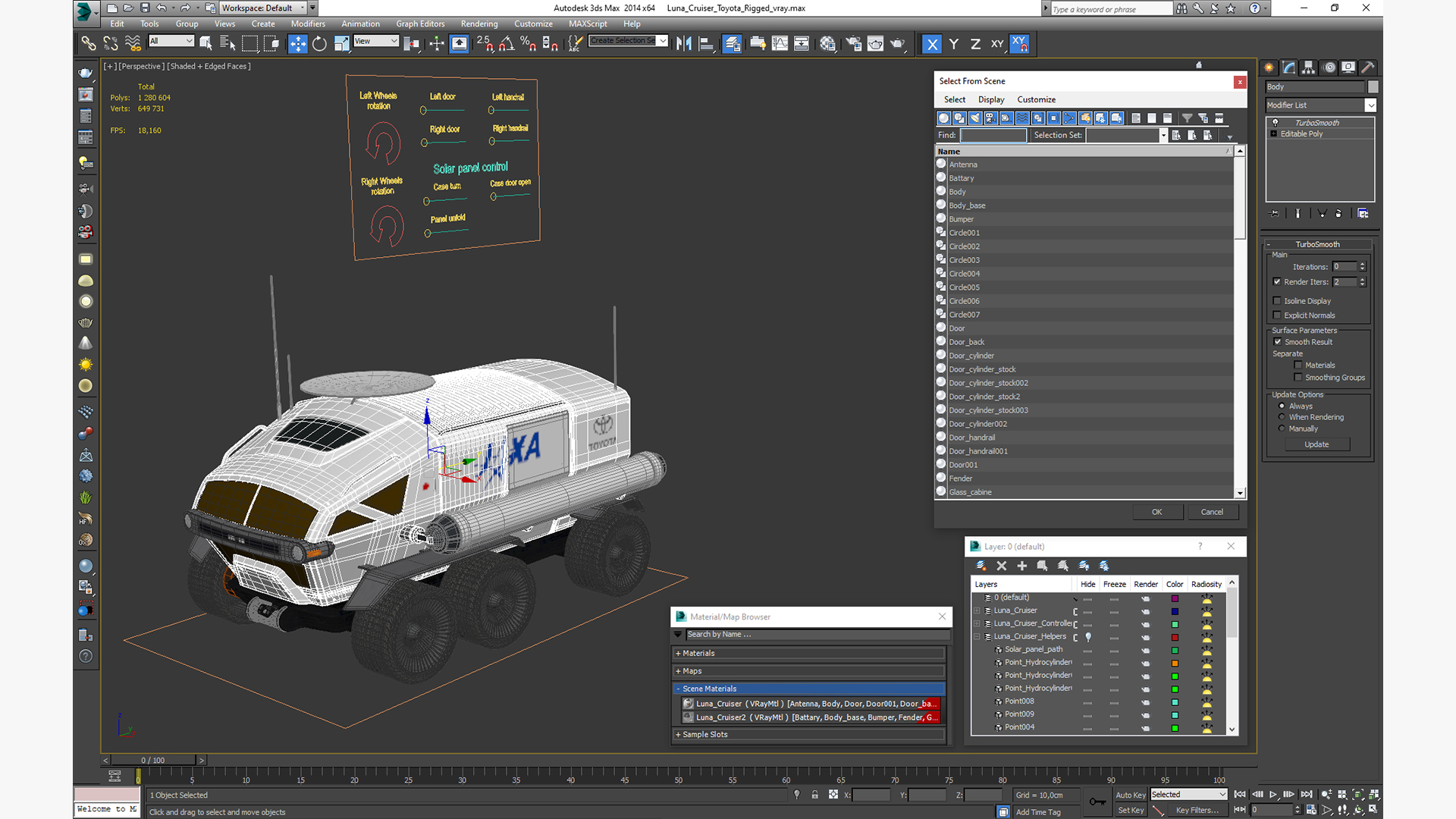
Task: Open the Utilities hammer panel tab
Action: pos(1367,67)
